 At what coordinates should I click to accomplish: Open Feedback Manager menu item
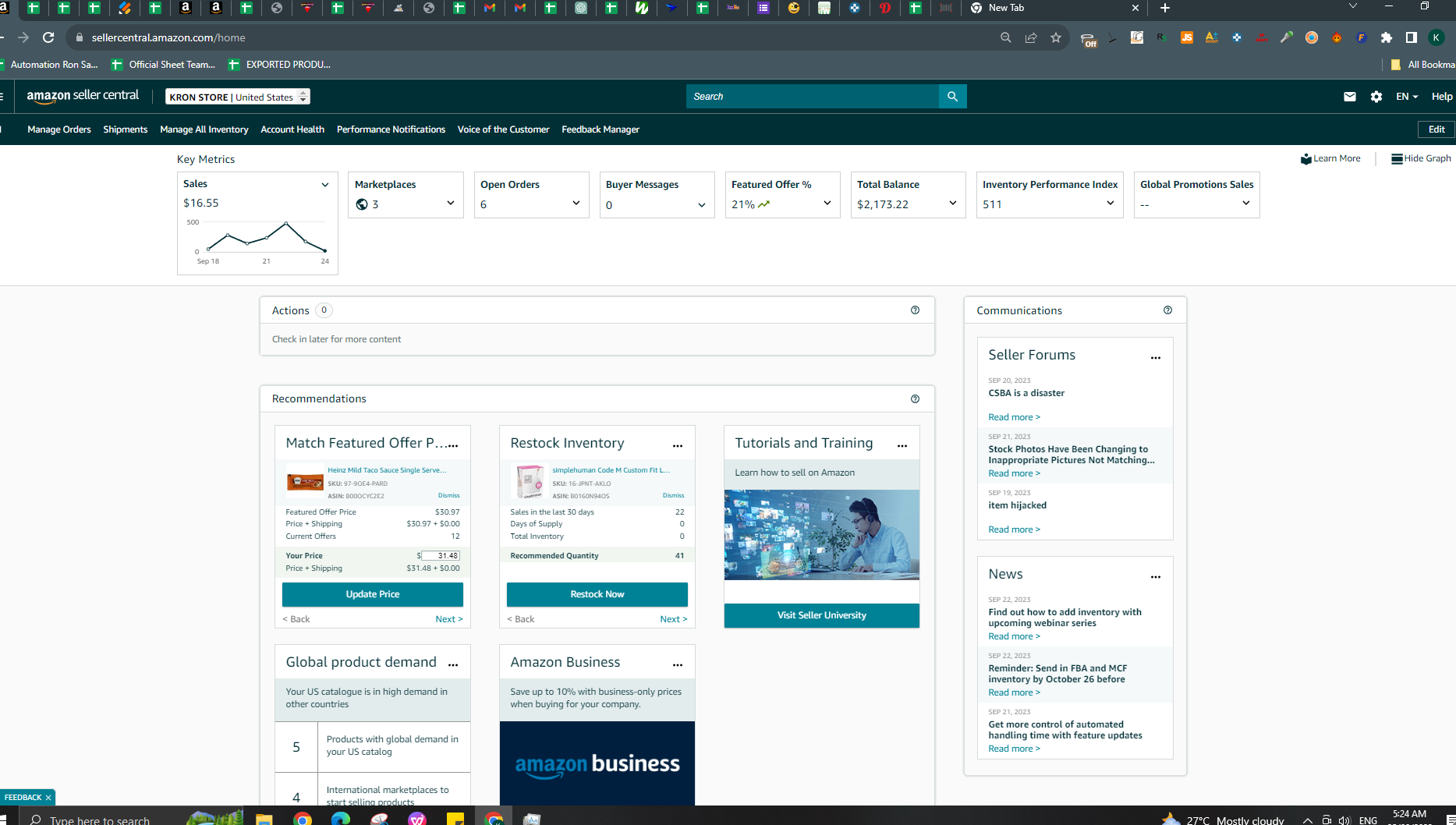pos(600,129)
